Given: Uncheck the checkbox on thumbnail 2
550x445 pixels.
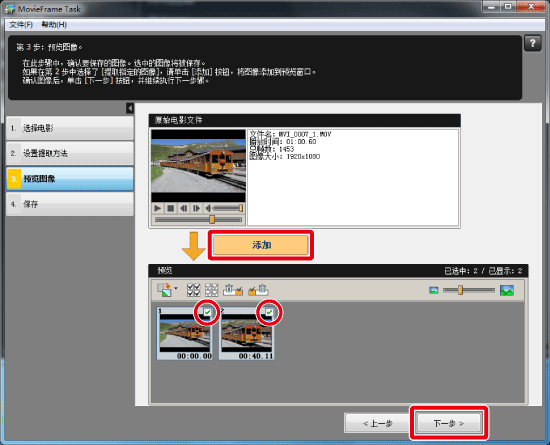Looking at the screenshot, I should (269, 312).
